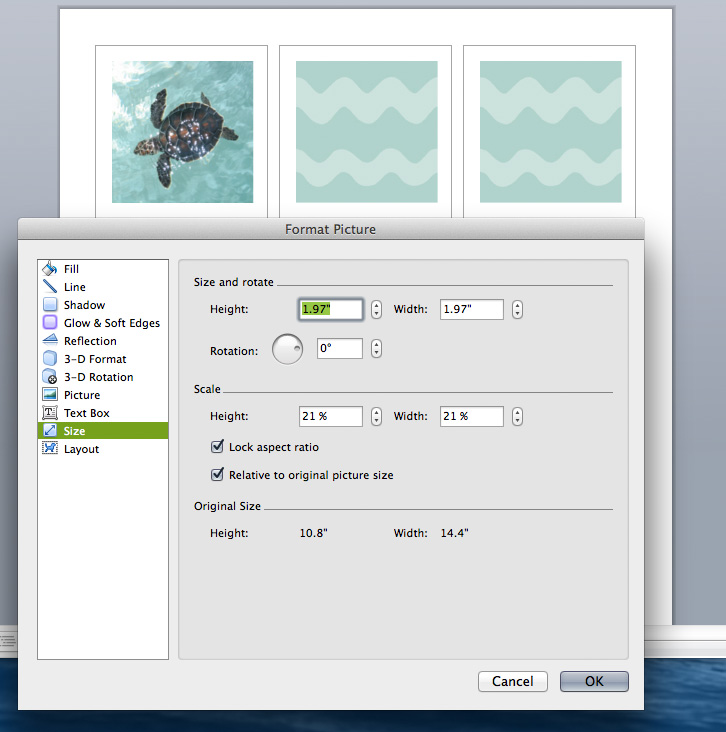Image resolution: width=726 pixels, height=732 pixels.
Task: Click the Picture landscape icon
Action: [49, 394]
